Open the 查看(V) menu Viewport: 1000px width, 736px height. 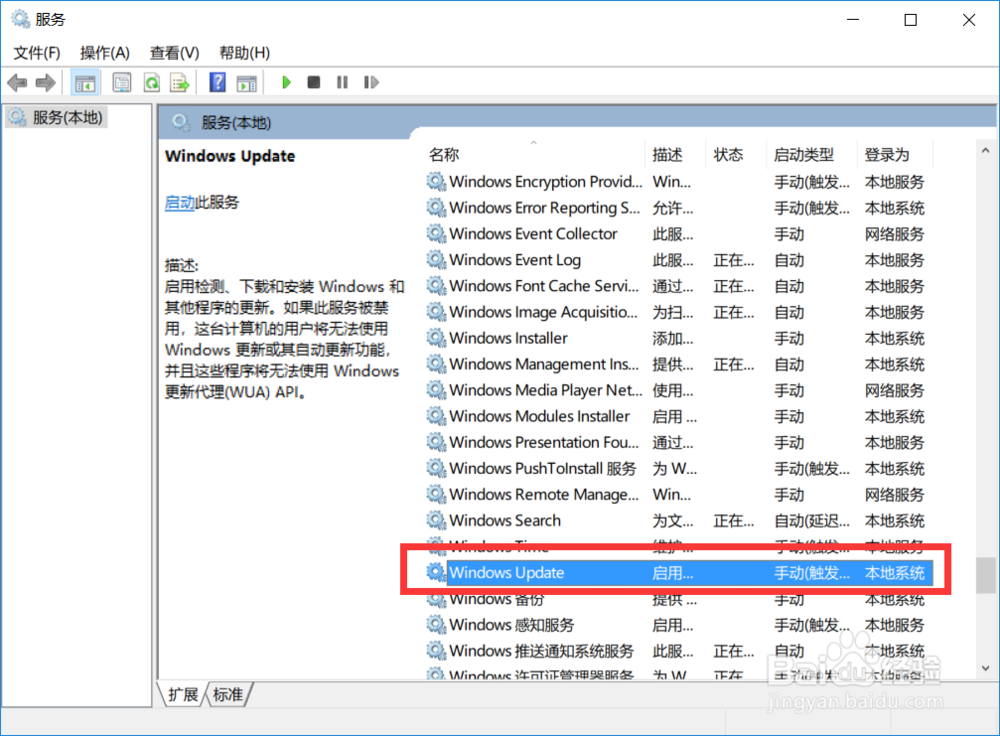[173, 52]
